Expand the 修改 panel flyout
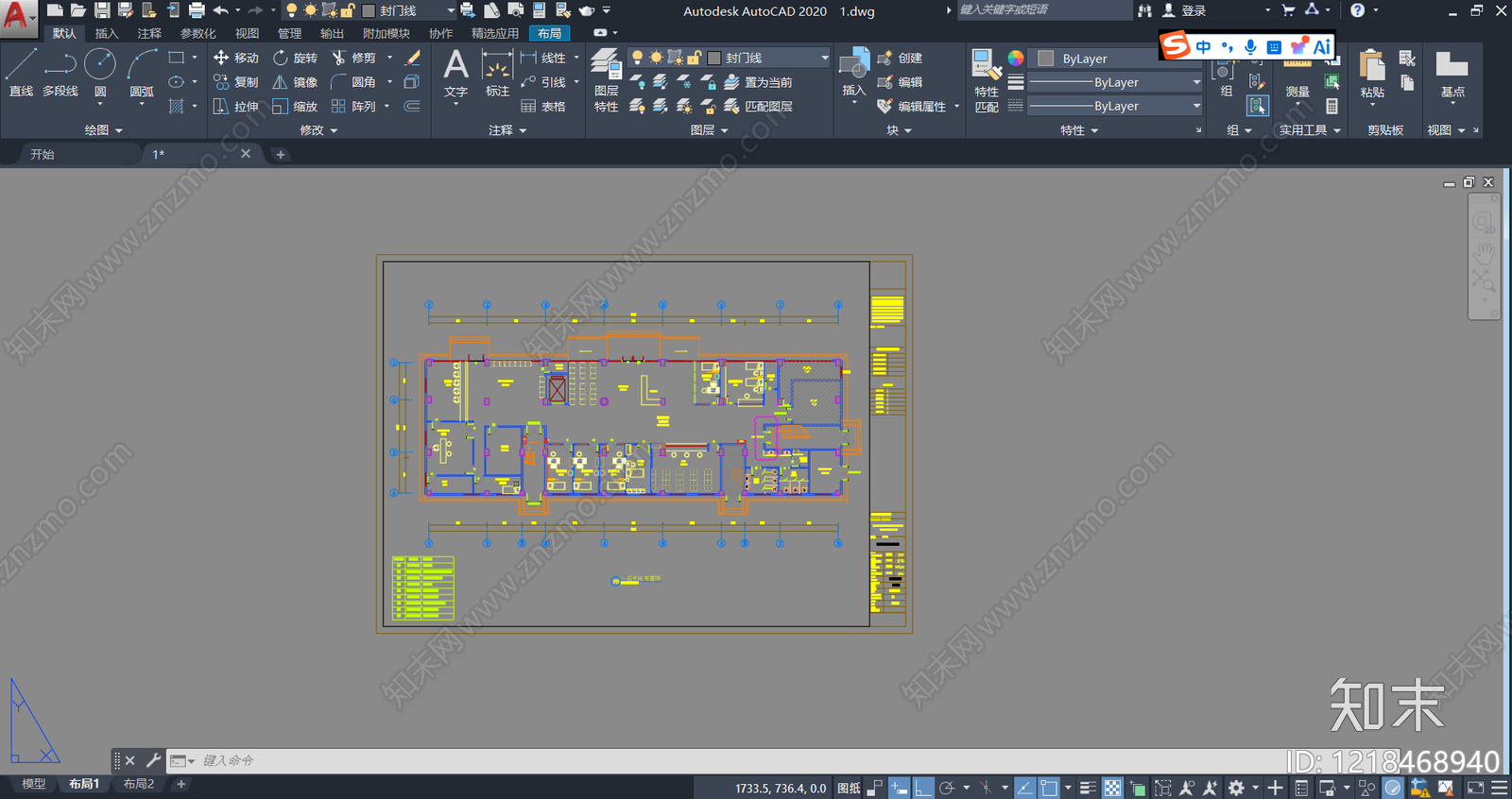The width and height of the screenshot is (1512, 799). [x=318, y=130]
